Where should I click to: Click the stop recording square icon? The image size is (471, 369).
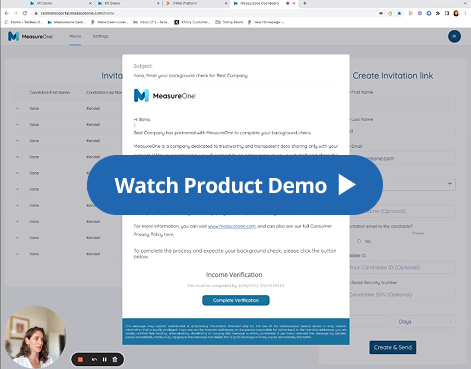tap(80, 359)
